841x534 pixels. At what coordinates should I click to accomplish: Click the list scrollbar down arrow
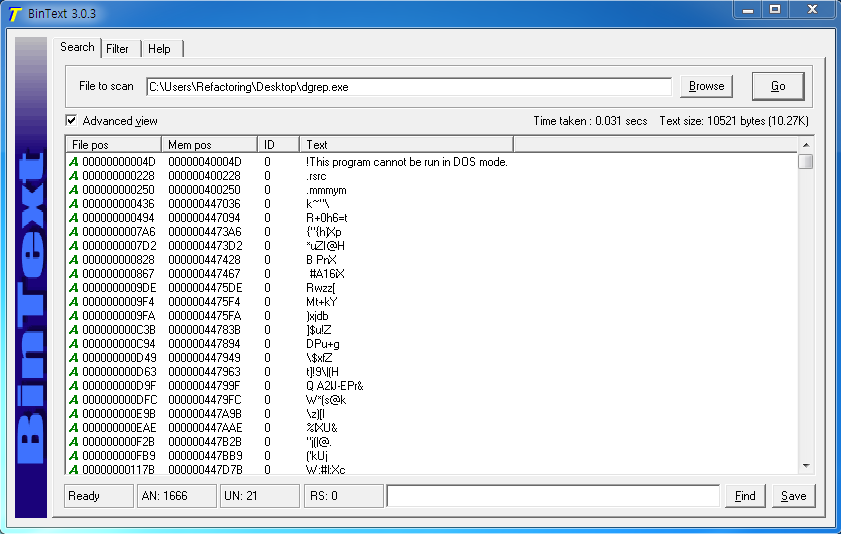tap(806, 466)
